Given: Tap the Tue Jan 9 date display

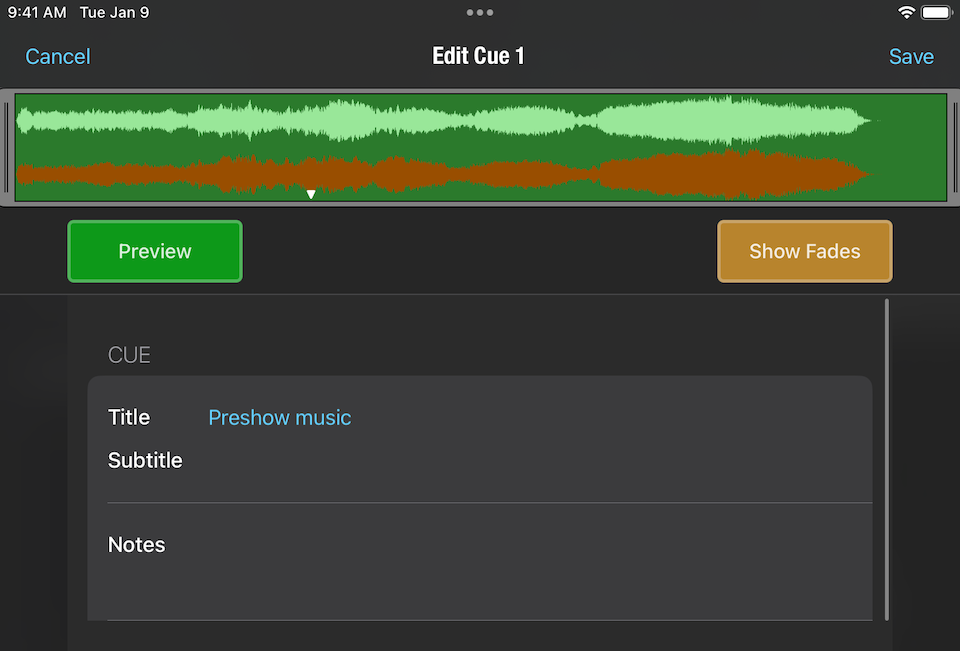Looking at the screenshot, I should click(113, 13).
